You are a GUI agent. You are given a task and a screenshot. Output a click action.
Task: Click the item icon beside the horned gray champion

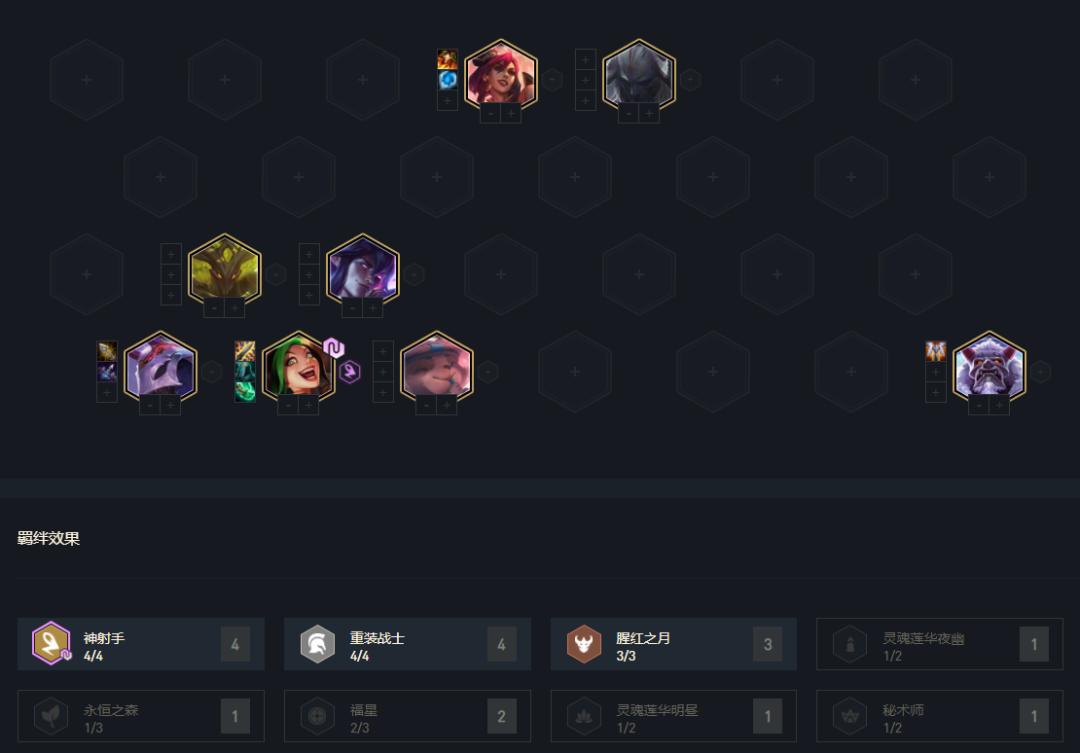935,351
